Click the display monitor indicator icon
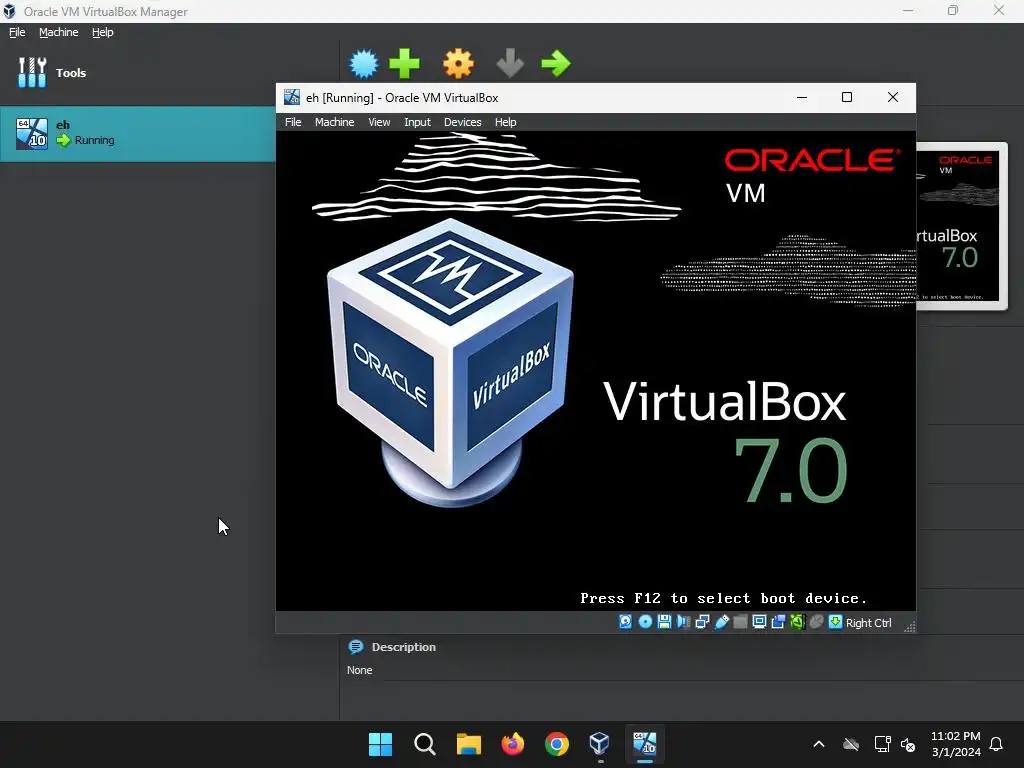This screenshot has width=1024, height=768. (x=759, y=622)
